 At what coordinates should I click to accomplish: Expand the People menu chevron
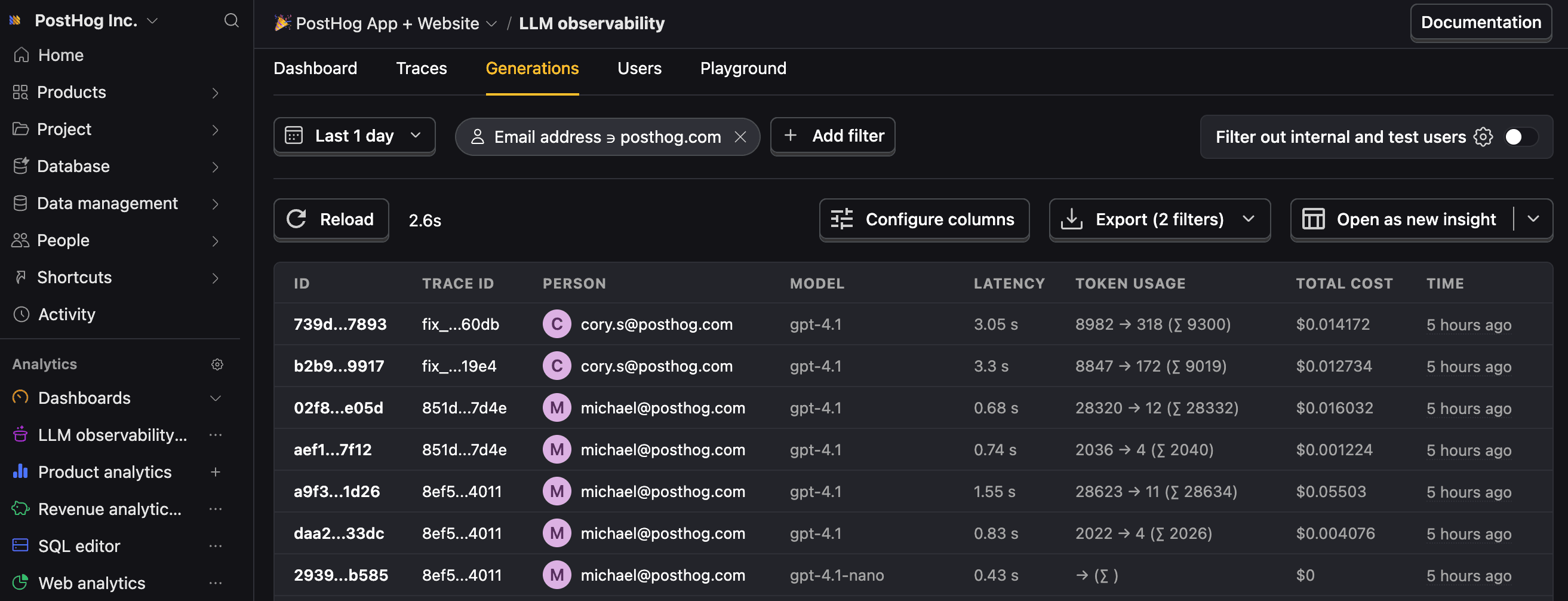click(216, 241)
